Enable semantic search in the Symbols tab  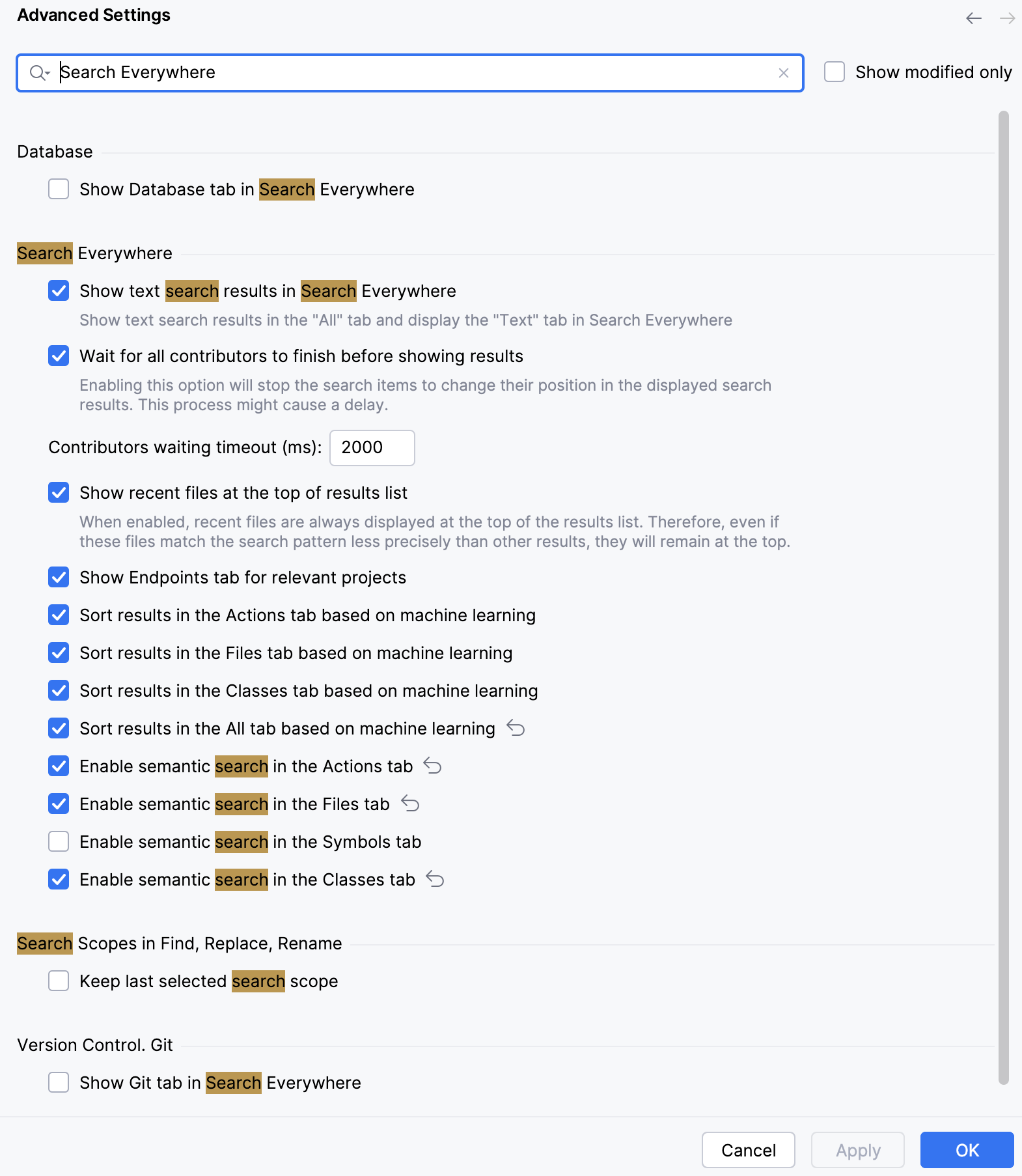58,841
